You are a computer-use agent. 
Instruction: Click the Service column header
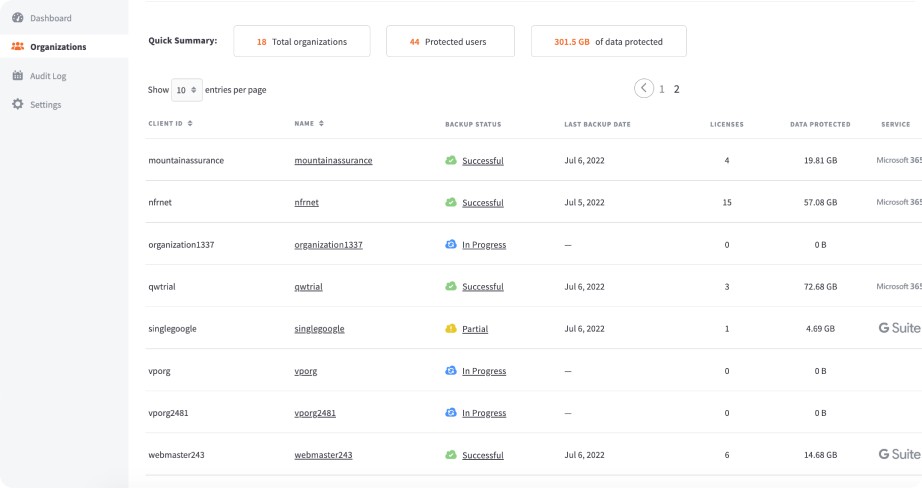point(896,124)
